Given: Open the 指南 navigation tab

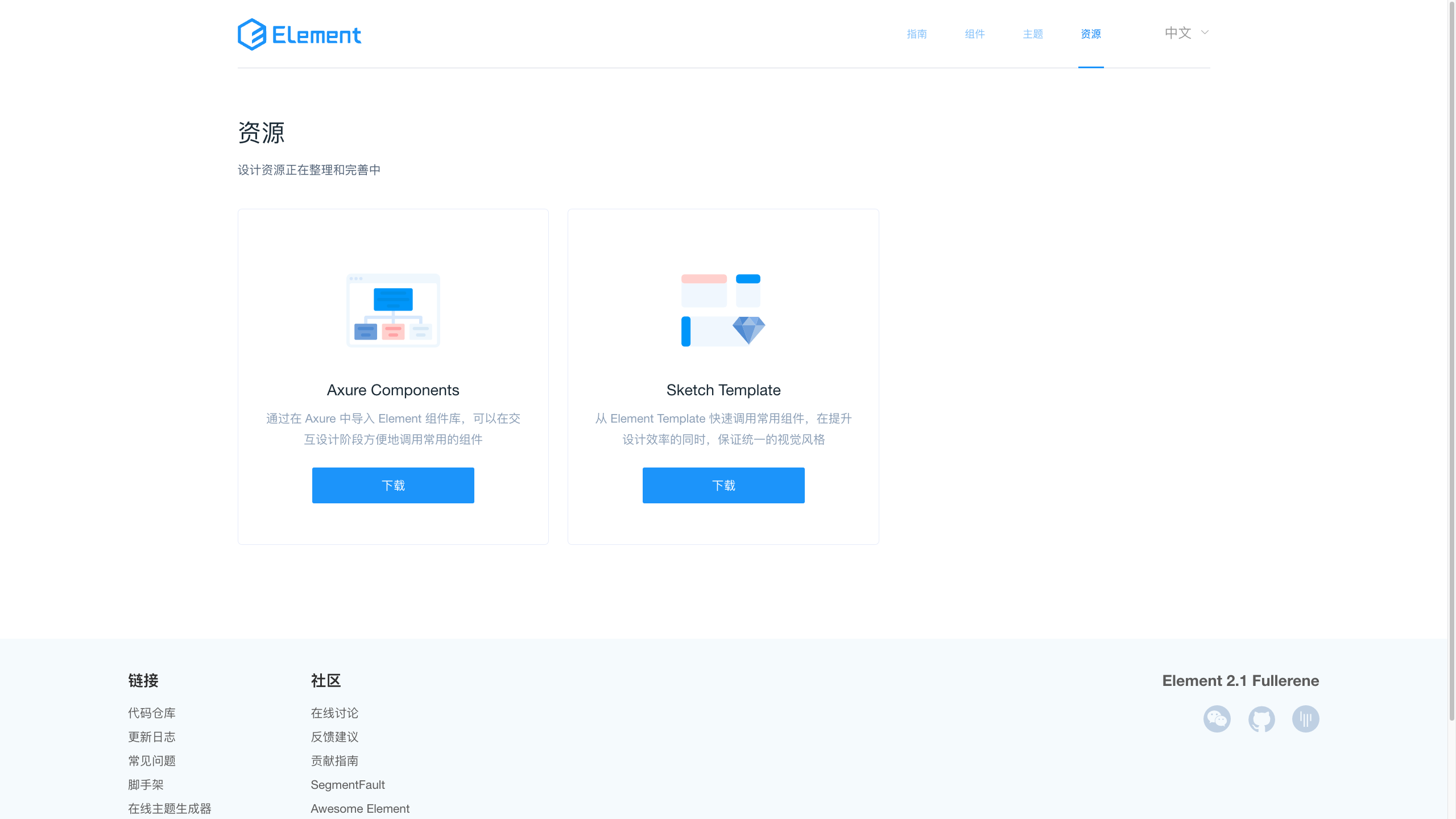Looking at the screenshot, I should [x=917, y=34].
